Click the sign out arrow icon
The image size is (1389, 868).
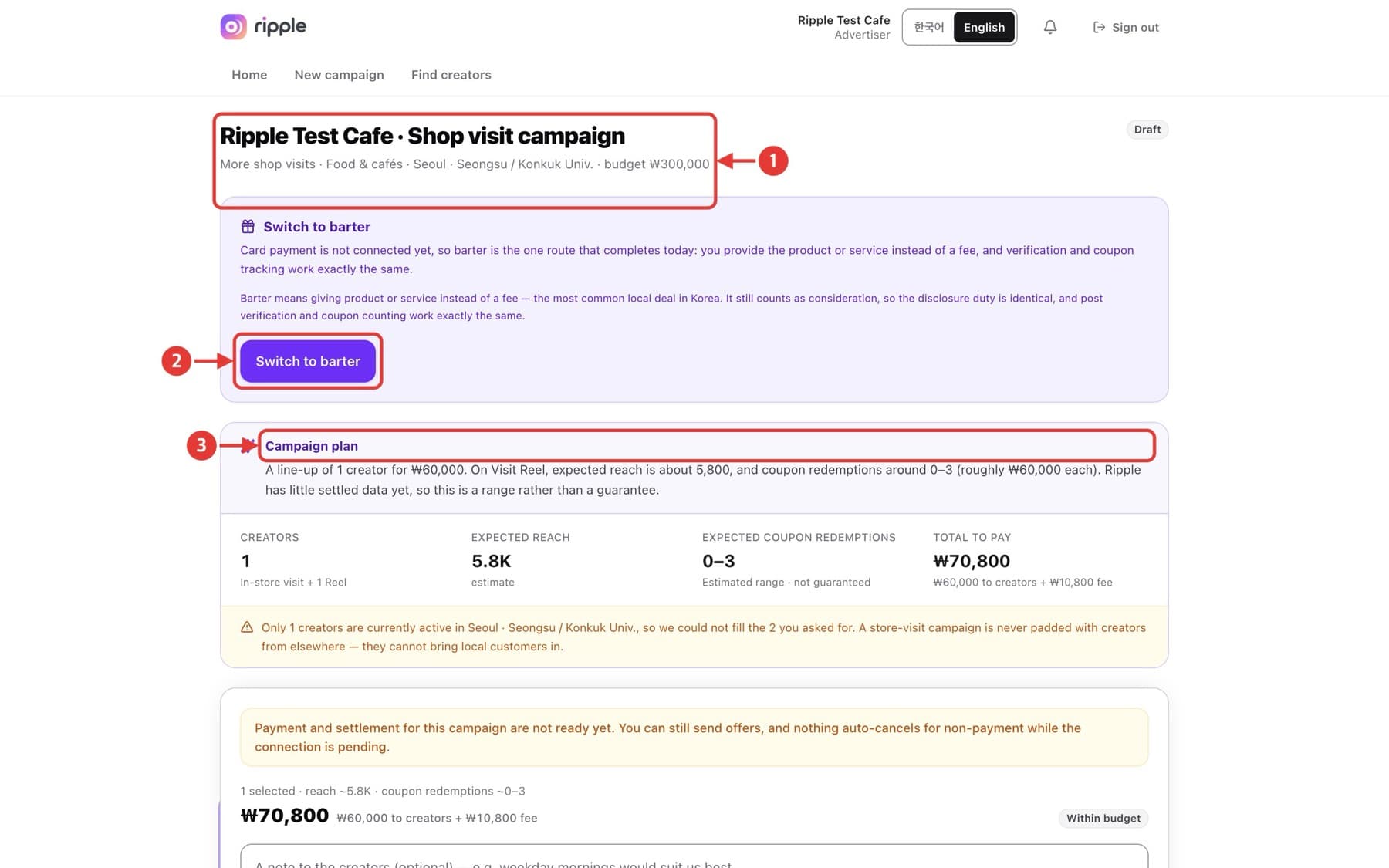point(1099,27)
